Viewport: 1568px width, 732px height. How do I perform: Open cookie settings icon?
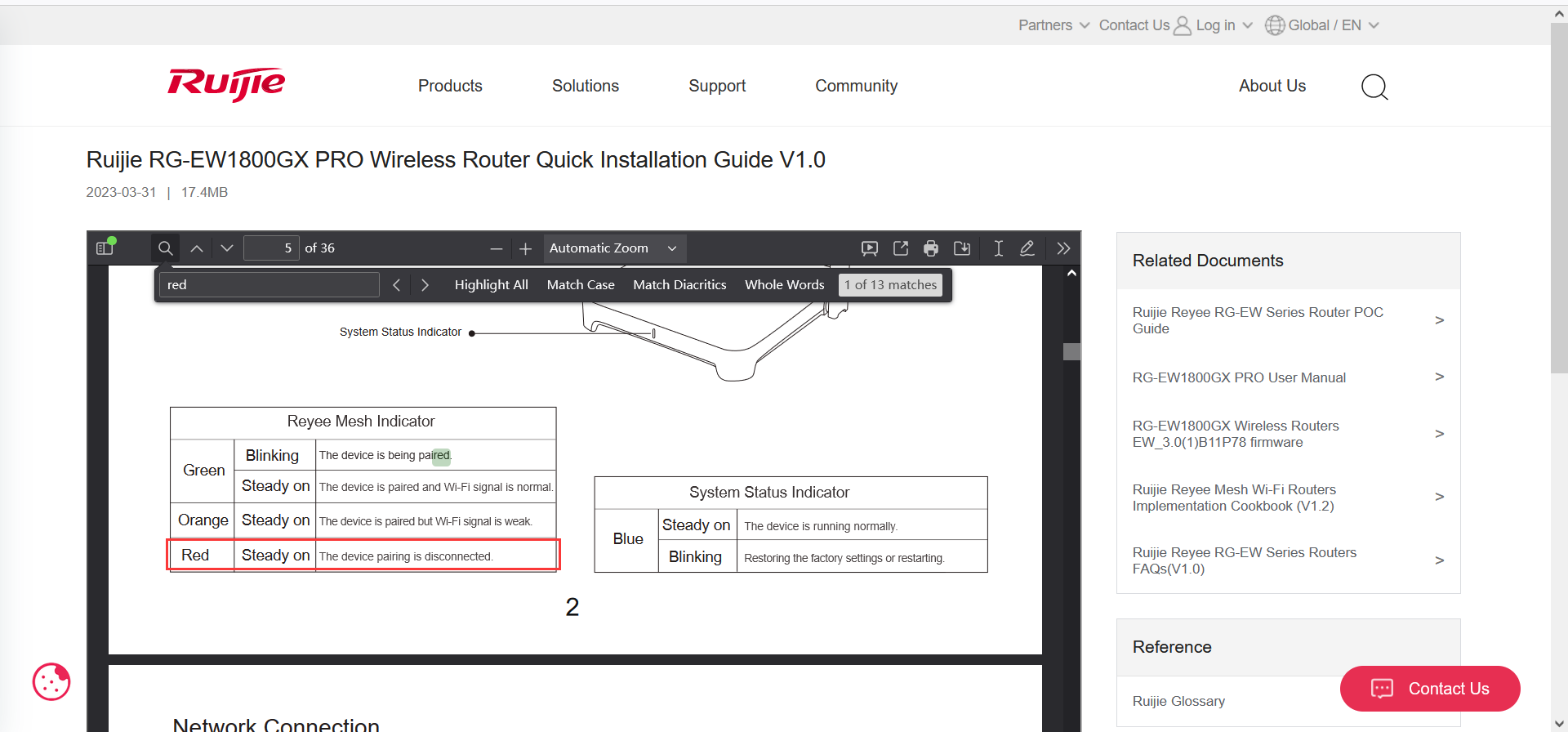coord(51,681)
